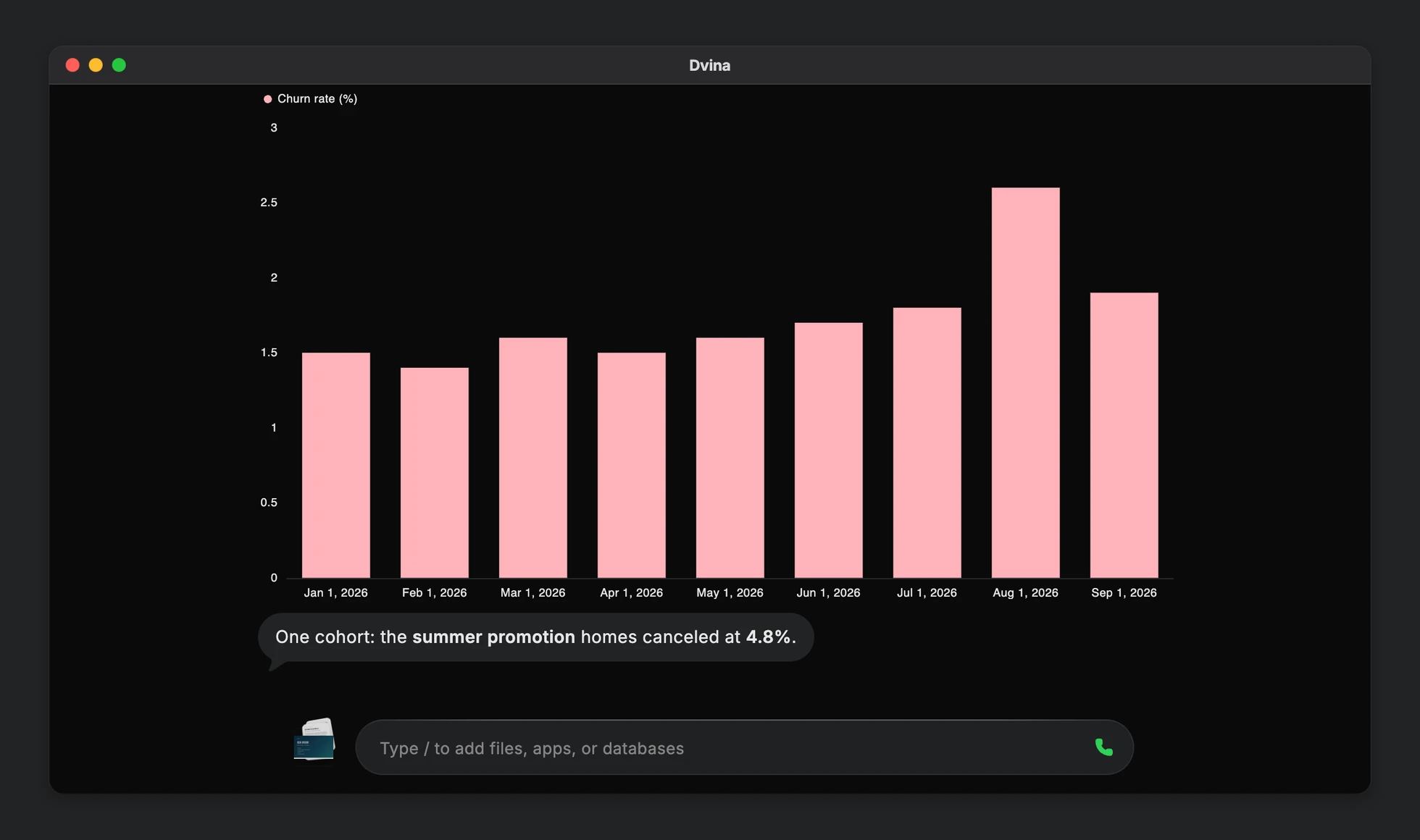The height and width of the screenshot is (840, 1420).
Task: Click the Aug 1, 2026 axis label
Action: click(1025, 592)
